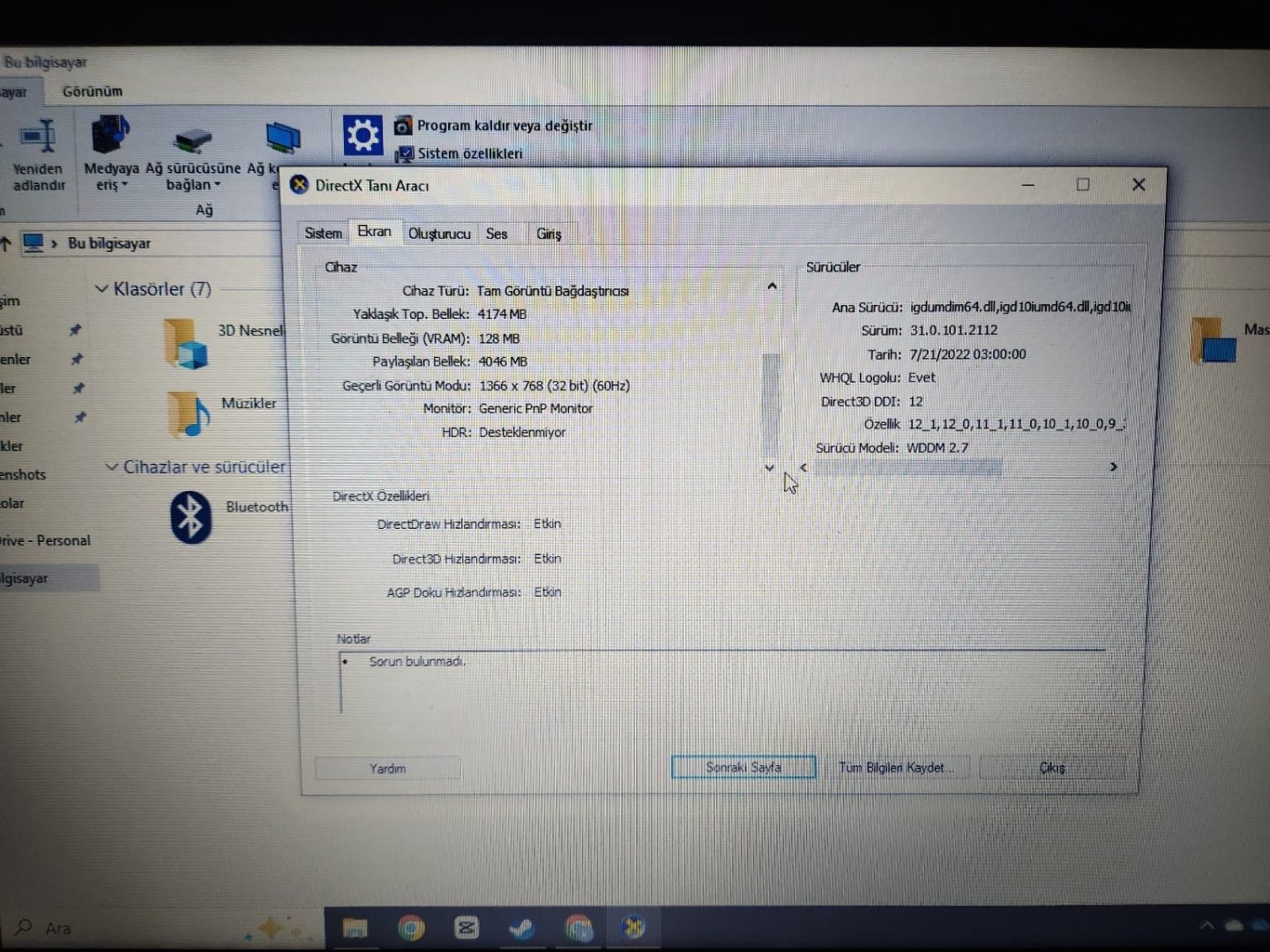1270x952 pixels.
Task: Click the OneDrive cloud icon in system tray
Action: pyautogui.click(x=1234, y=925)
